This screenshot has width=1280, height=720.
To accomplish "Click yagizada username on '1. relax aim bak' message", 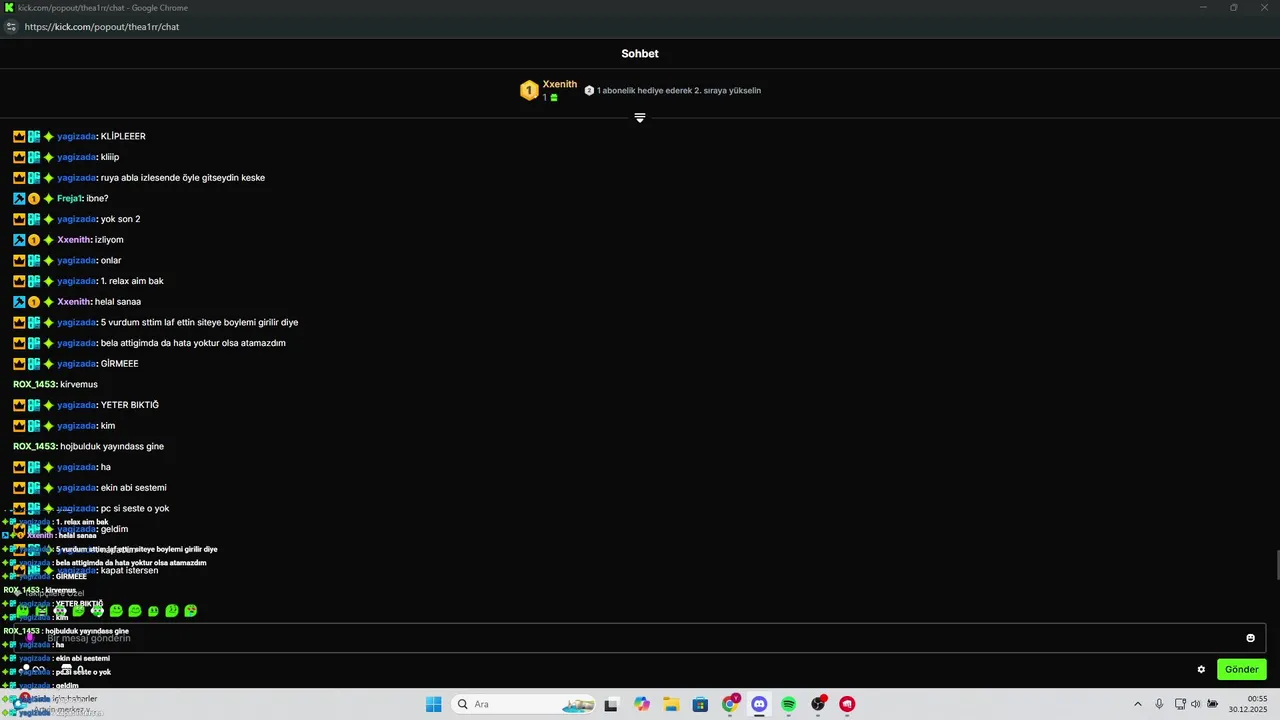I will (76, 281).
